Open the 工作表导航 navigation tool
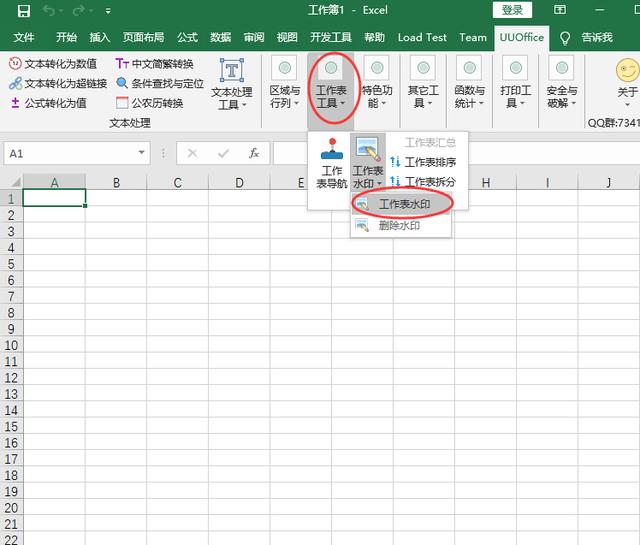The width and height of the screenshot is (640, 545). tap(331, 163)
